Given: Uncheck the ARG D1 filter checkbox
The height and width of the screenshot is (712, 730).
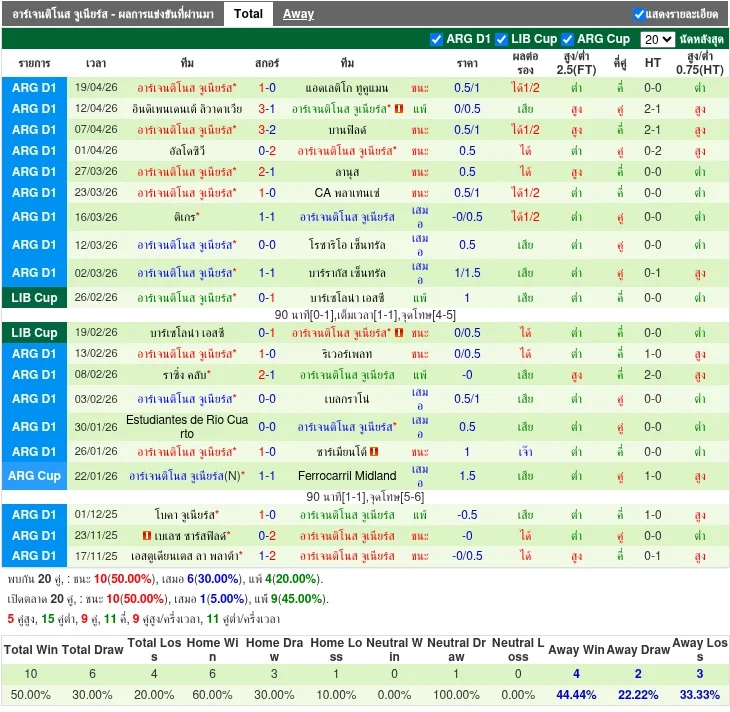Looking at the screenshot, I should pyautogui.click(x=436, y=39).
